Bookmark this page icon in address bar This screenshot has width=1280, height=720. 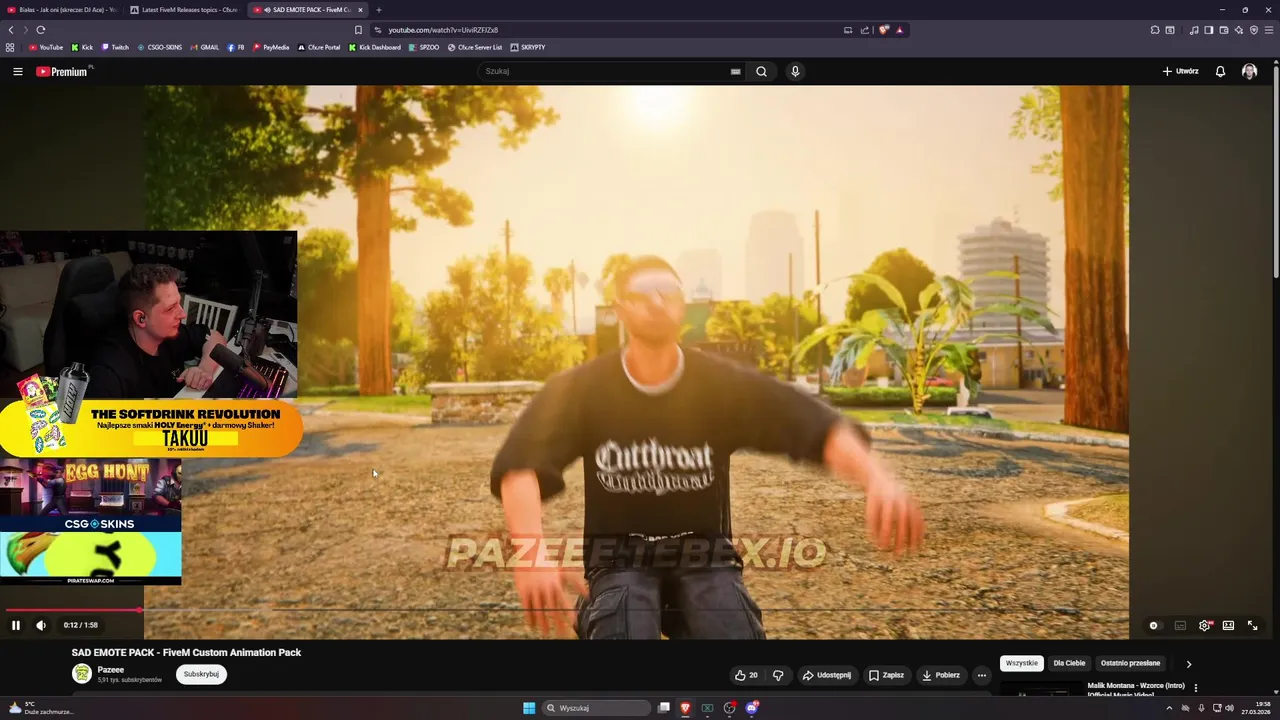tap(358, 30)
